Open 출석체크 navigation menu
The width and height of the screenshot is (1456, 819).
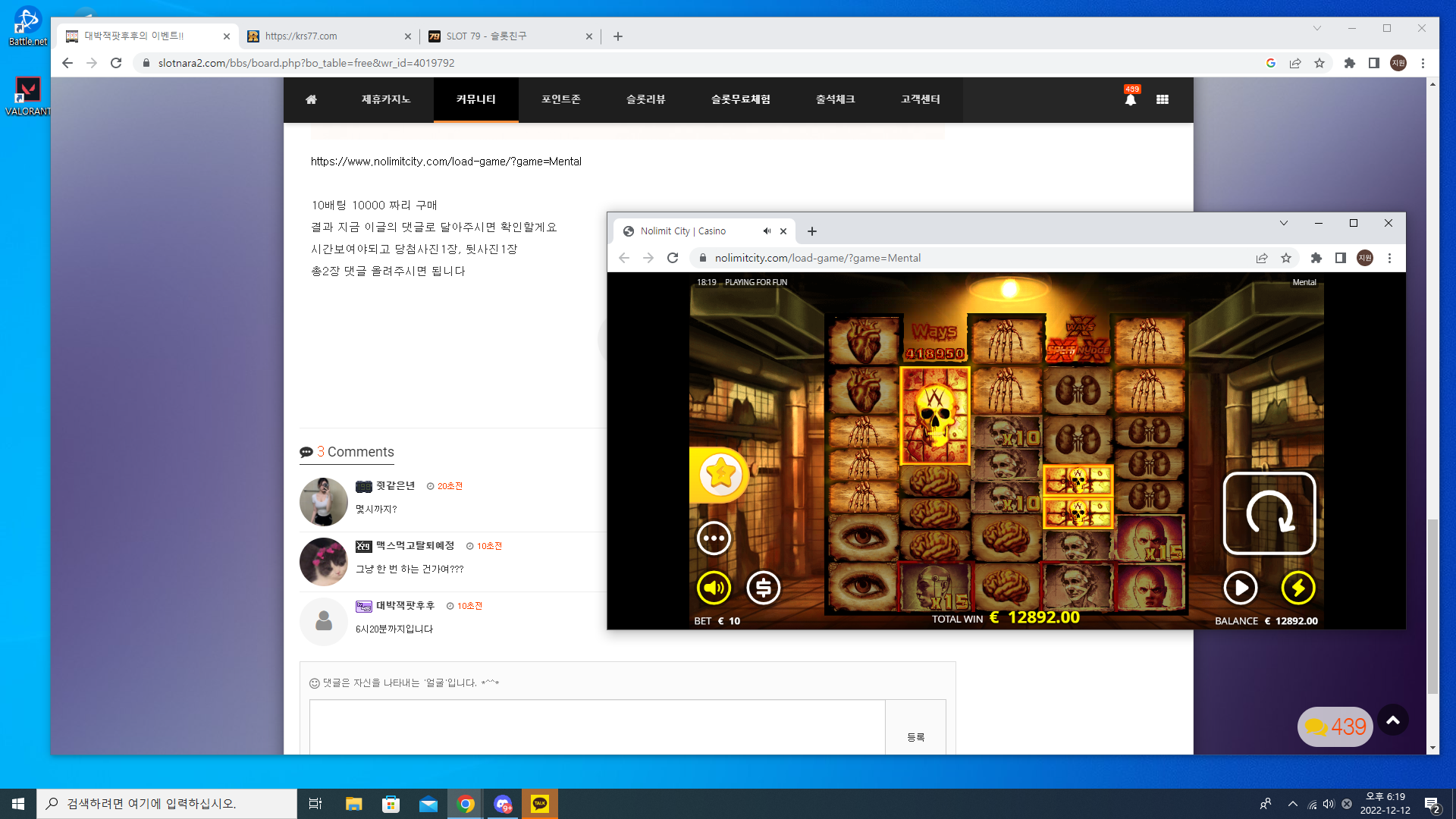(x=836, y=99)
